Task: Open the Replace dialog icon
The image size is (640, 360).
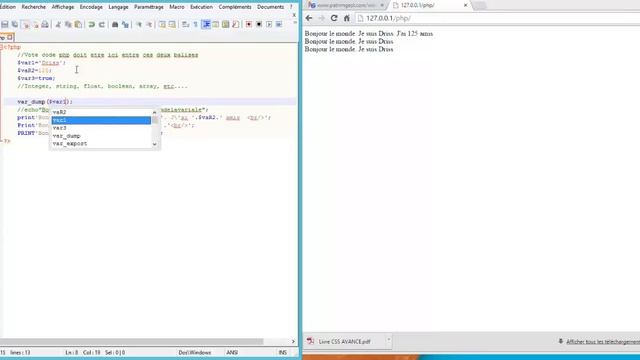Action: pos(125,24)
